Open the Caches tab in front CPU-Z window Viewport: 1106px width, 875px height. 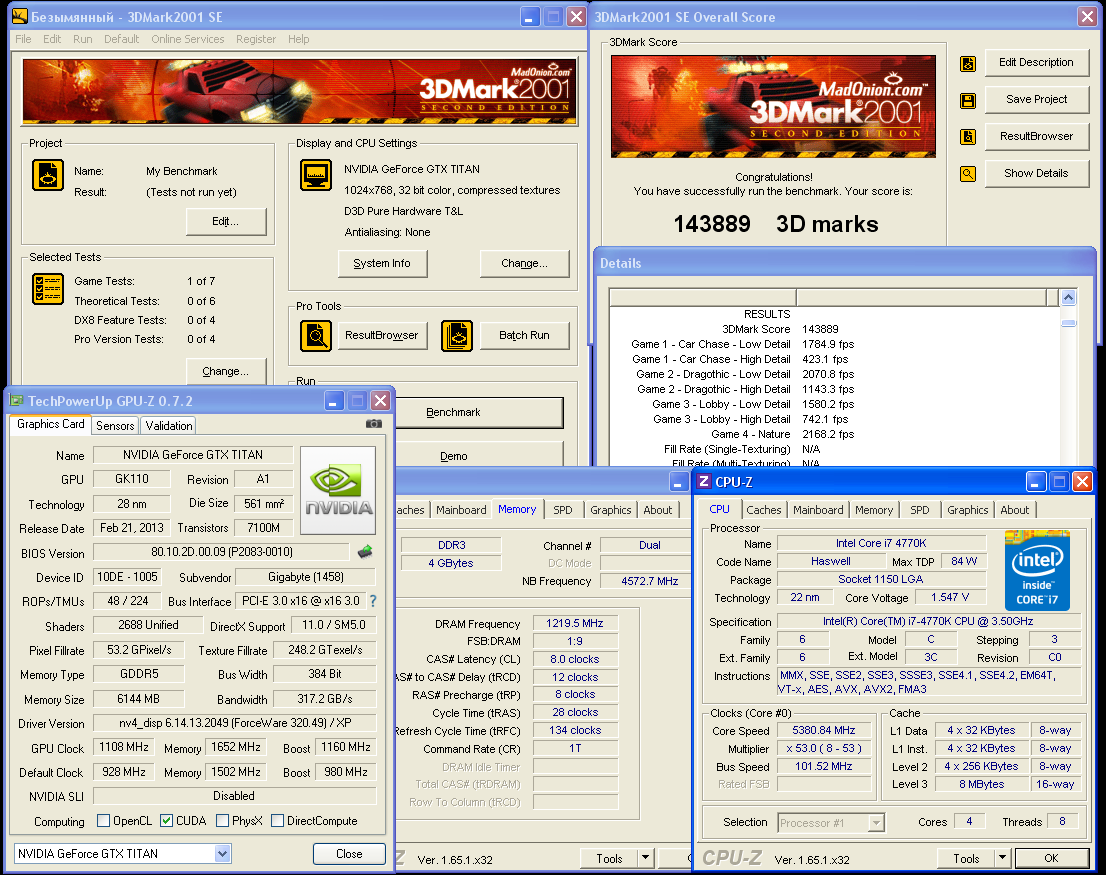click(x=764, y=510)
